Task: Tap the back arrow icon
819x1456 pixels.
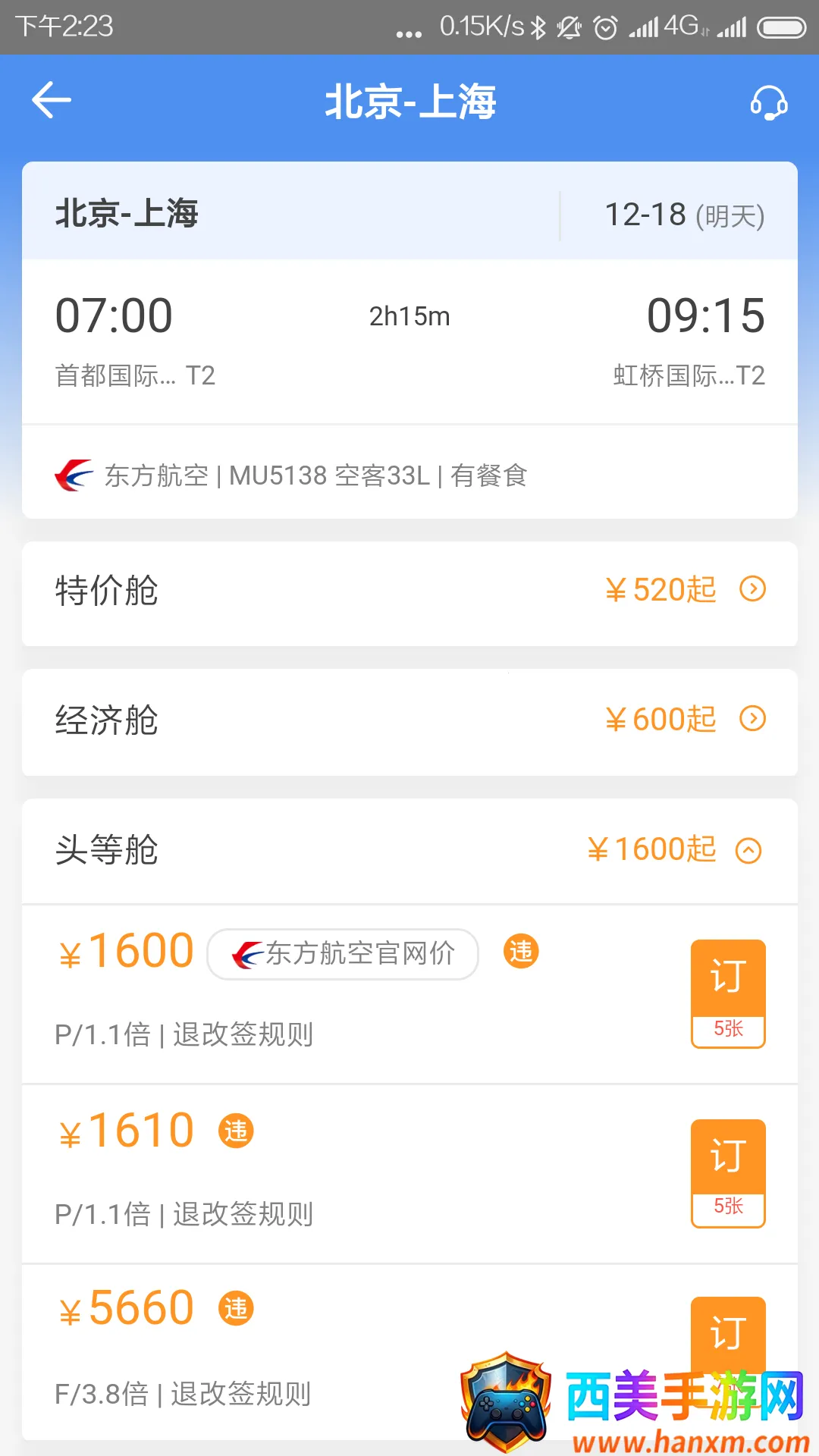Action: coord(52,100)
